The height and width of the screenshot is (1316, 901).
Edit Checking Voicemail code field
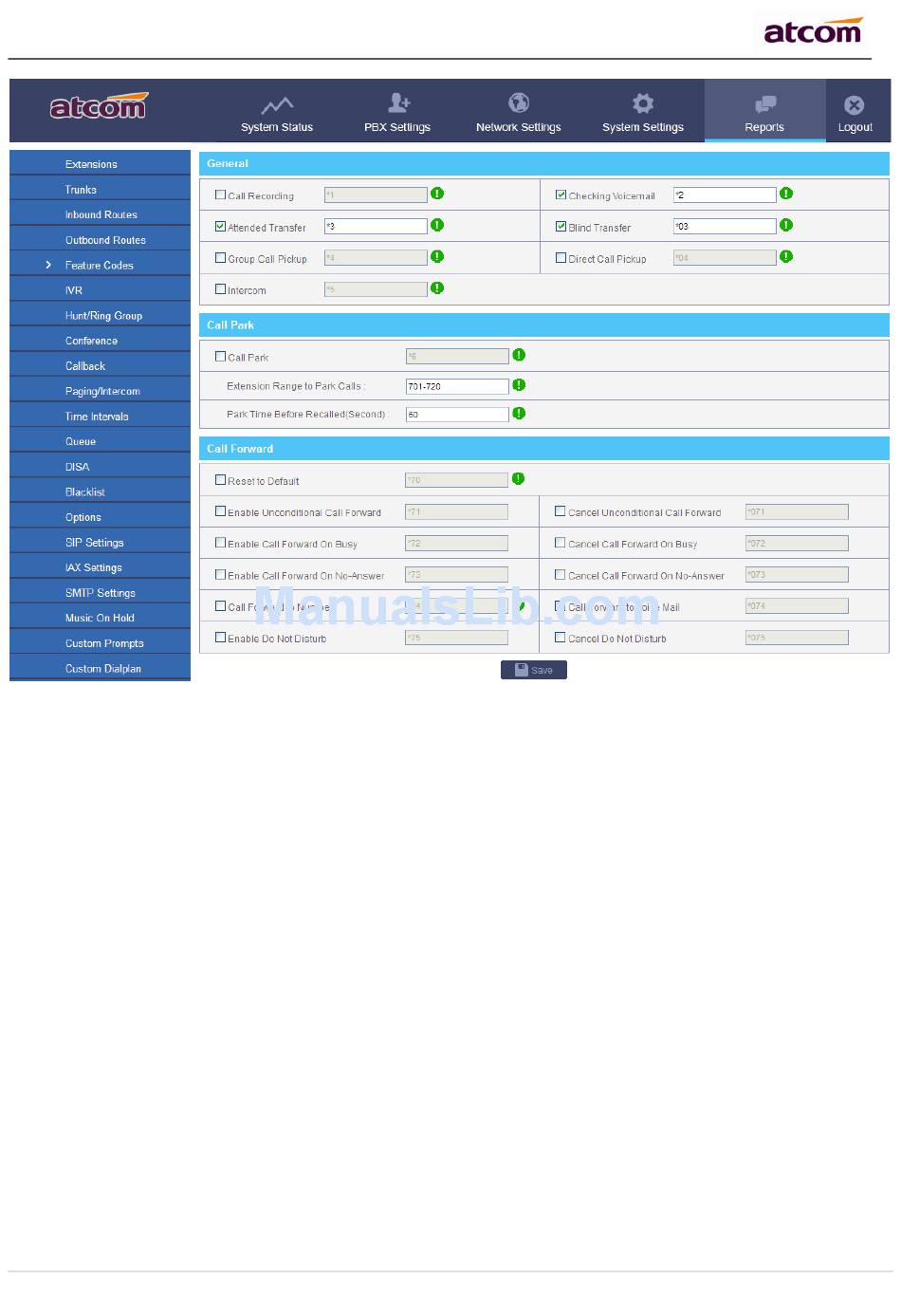coord(725,195)
